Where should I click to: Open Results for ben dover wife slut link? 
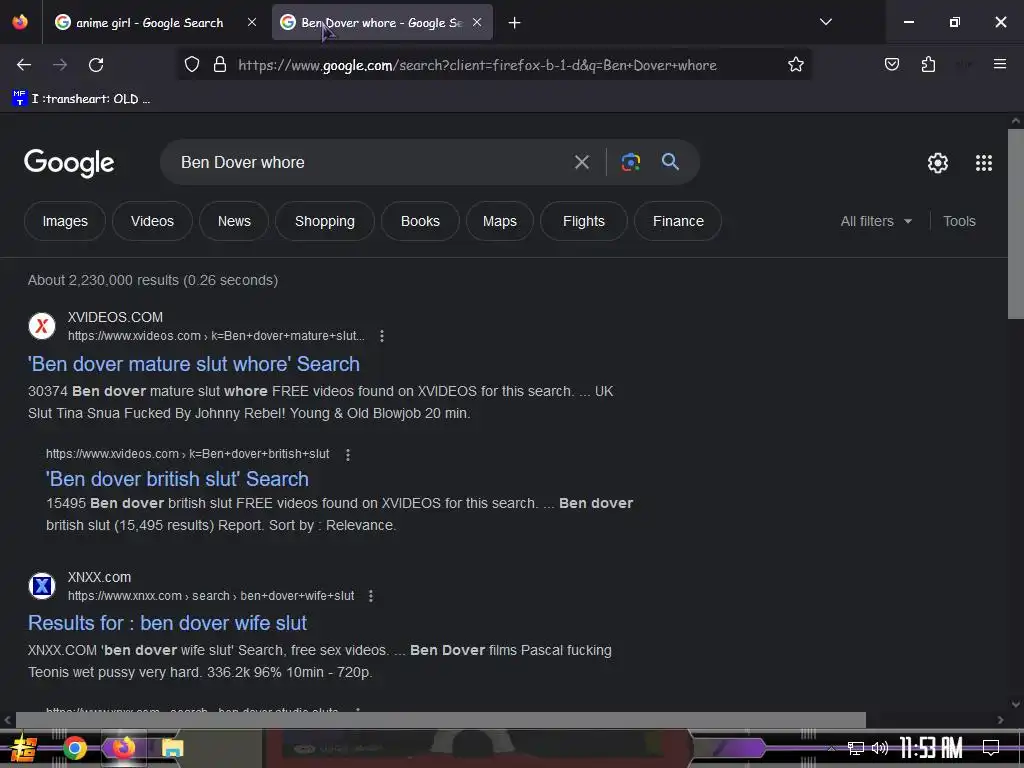tap(167, 623)
